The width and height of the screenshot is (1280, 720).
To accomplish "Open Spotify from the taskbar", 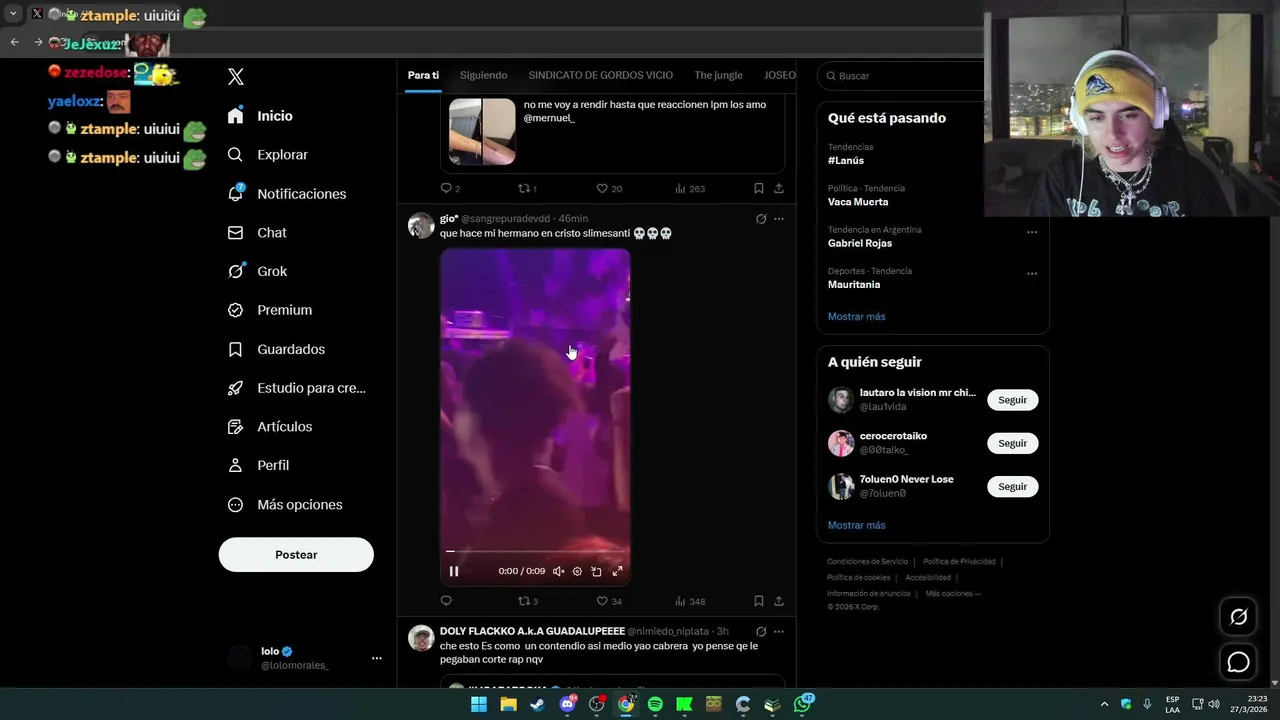I will [x=655, y=704].
